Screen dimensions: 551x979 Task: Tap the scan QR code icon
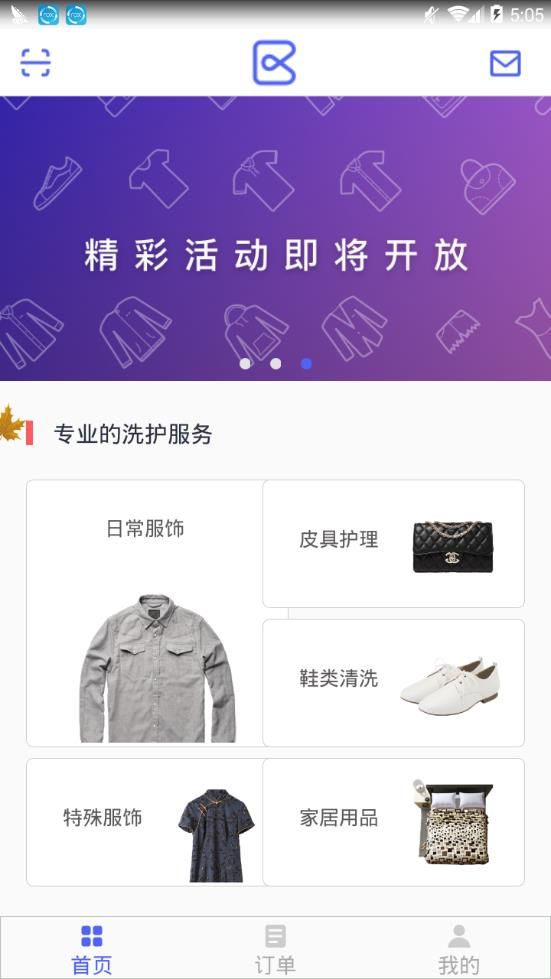click(x=36, y=62)
